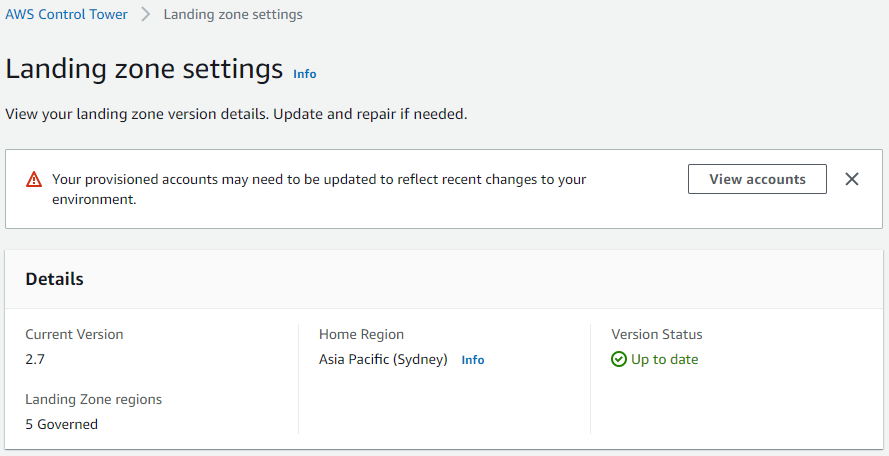The image size is (889, 456).
Task: Click the AWS Control Tower breadcrumb link
Action: (x=67, y=15)
